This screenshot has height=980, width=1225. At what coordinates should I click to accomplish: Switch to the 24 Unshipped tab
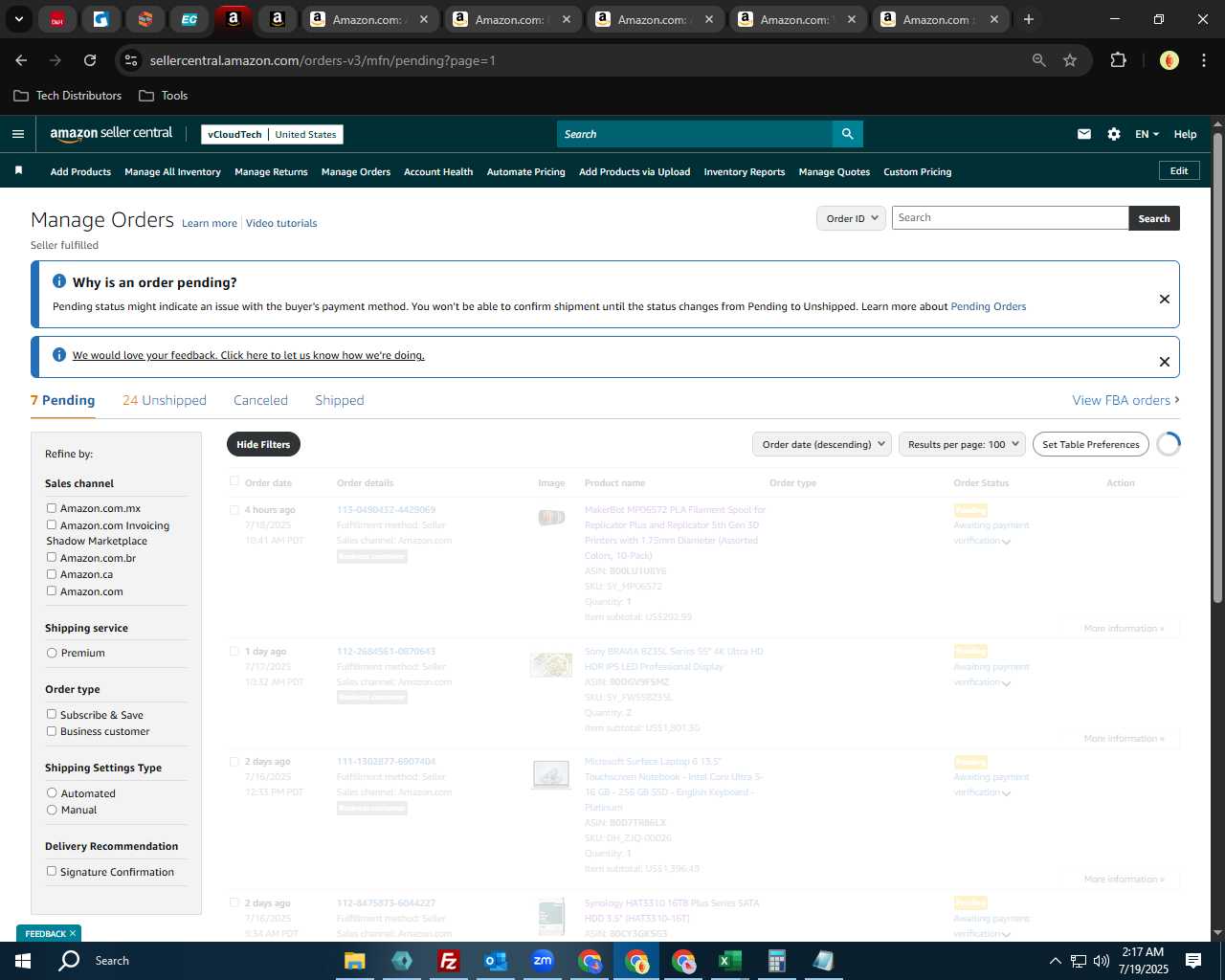(x=165, y=400)
